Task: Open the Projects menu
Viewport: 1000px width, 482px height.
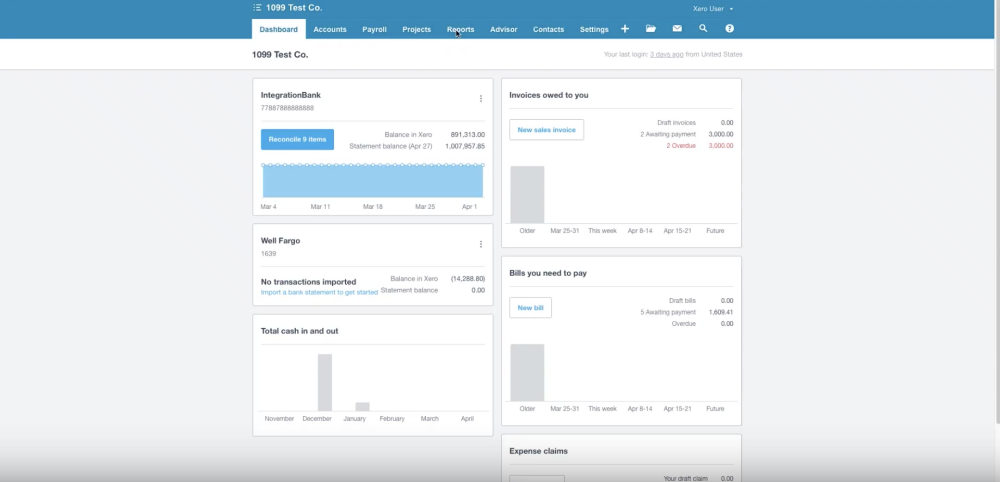Action: pos(416,29)
